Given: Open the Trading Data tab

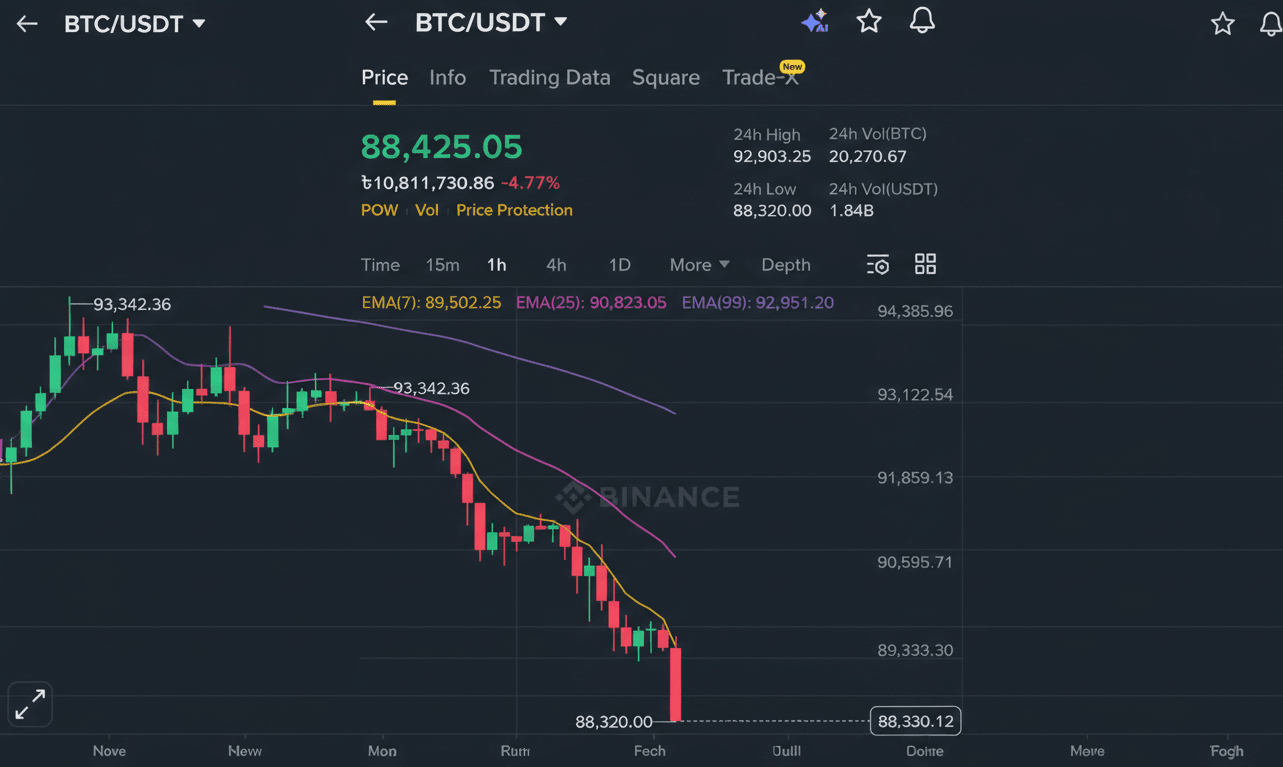Looking at the screenshot, I should click(550, 78).
